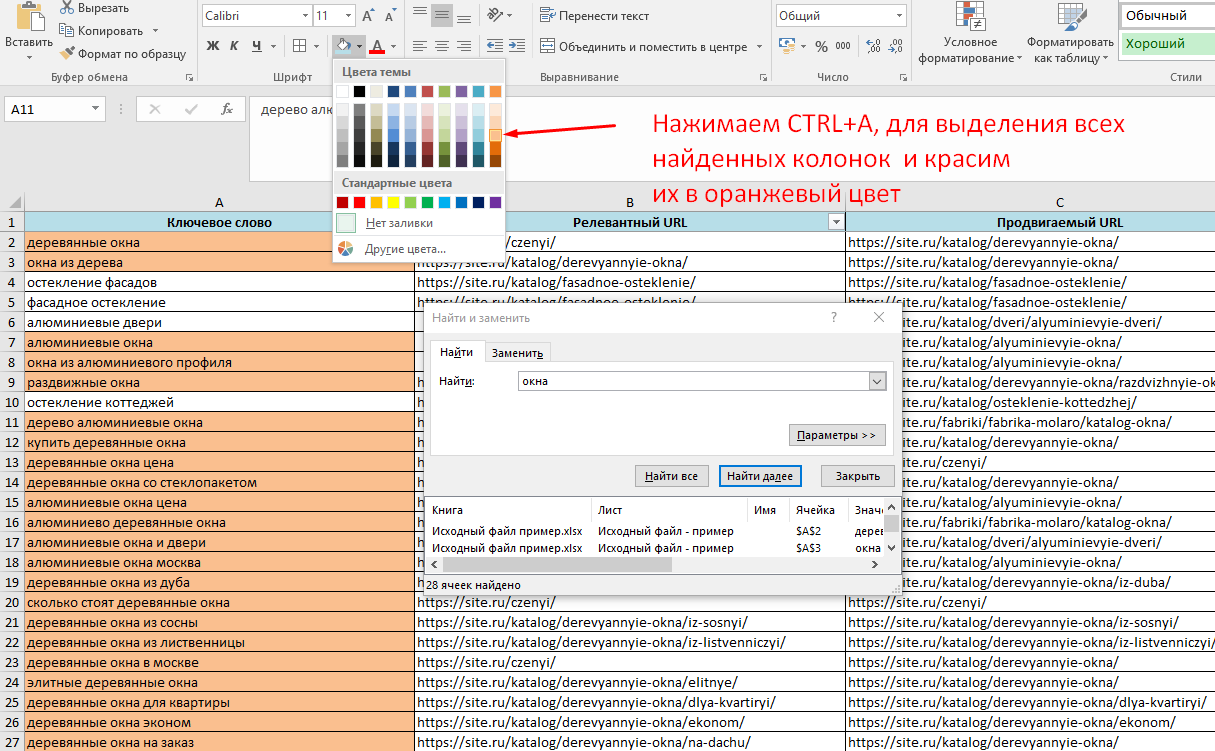
Task: Click Wrap Text (Перенести текст)
Action: coord(594,16)
